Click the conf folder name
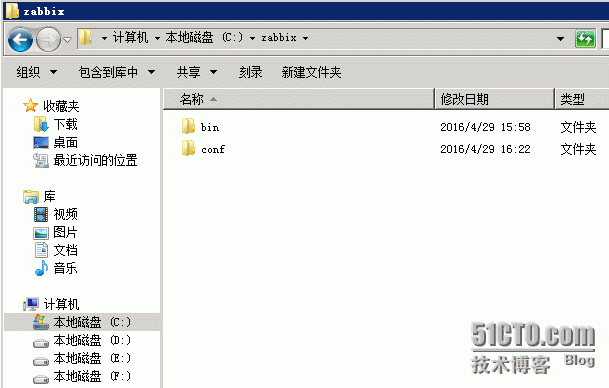609x388 pixels. [x=213, y=149]
